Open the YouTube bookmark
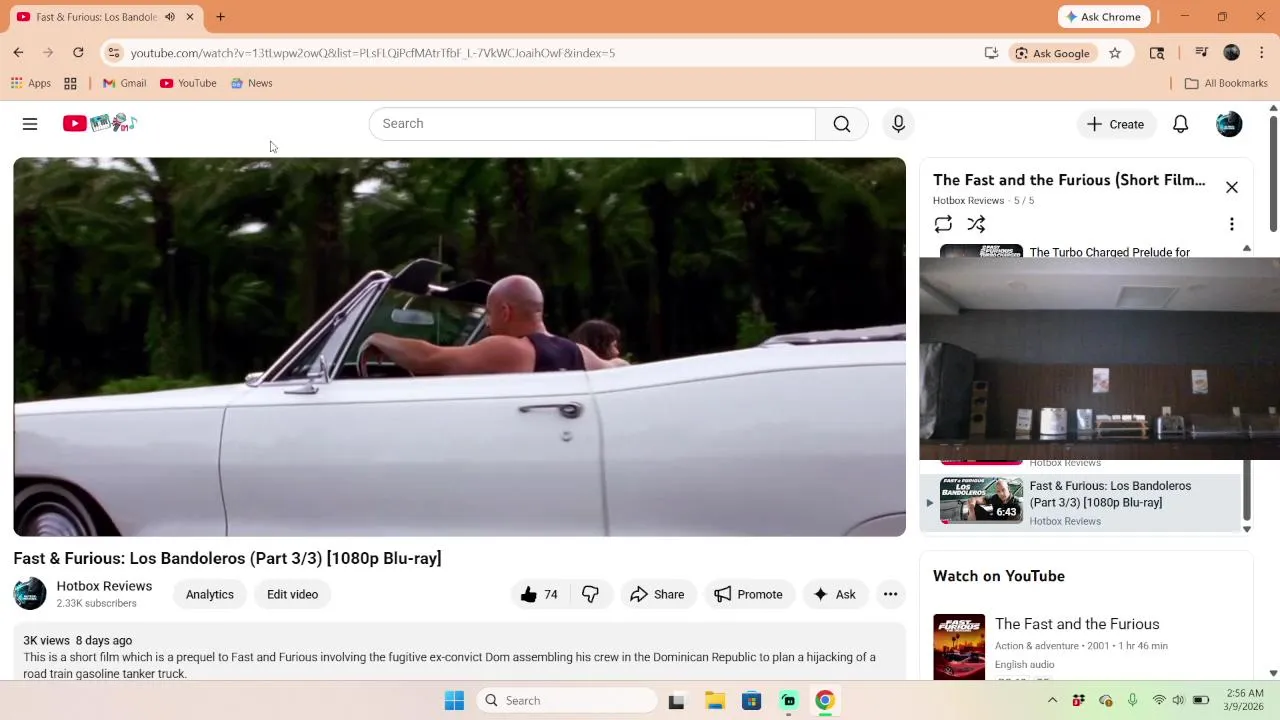The width and height of the screenshot is (1280, 720). point(188,83)
